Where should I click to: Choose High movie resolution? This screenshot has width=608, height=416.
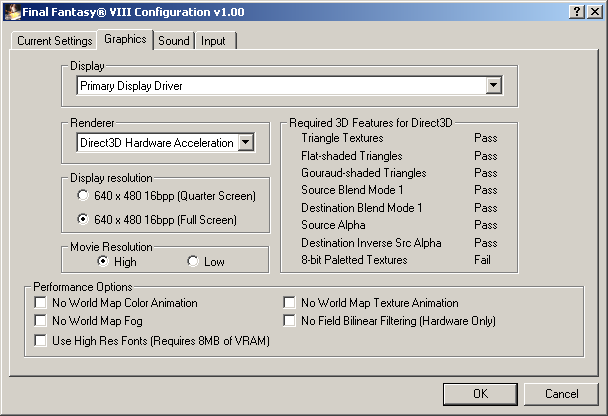tap(103, 261)
